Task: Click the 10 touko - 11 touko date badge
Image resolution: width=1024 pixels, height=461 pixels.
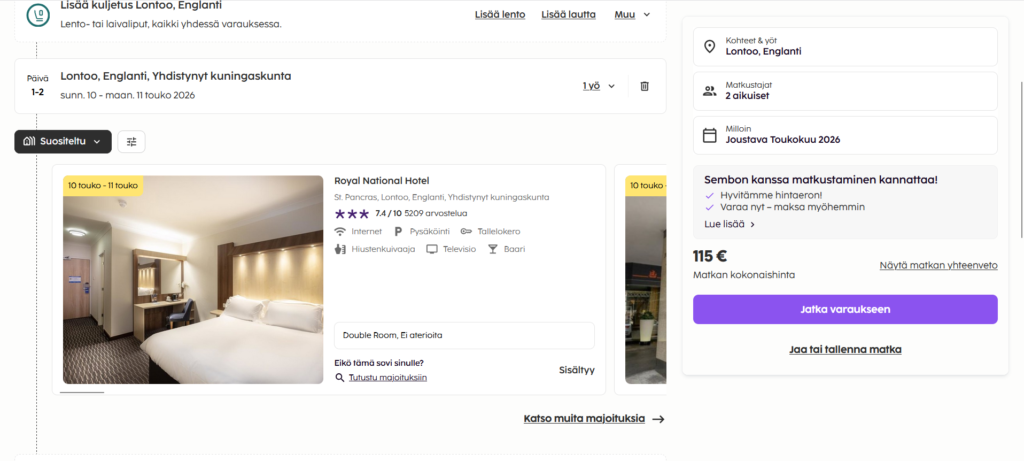Action: [103, 185]
